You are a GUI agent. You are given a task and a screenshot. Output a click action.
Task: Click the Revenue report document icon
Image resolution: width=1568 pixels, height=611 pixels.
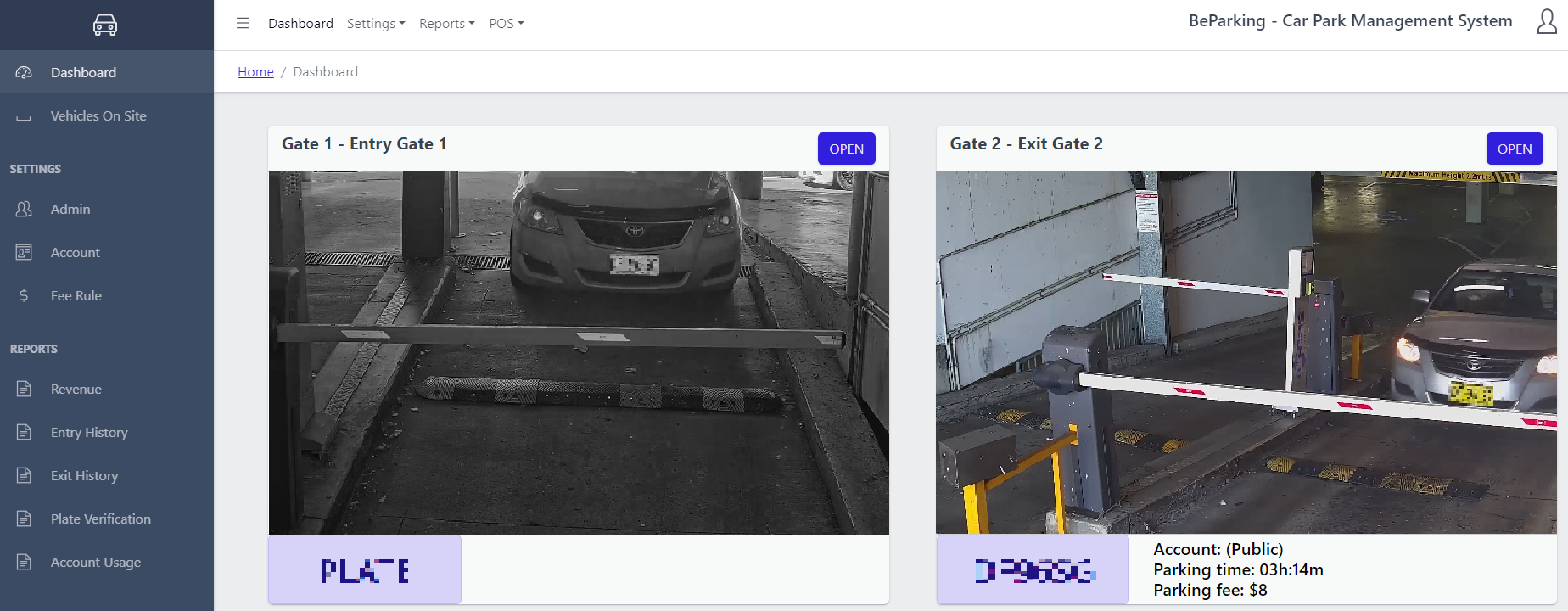click(x=24, y=389)
